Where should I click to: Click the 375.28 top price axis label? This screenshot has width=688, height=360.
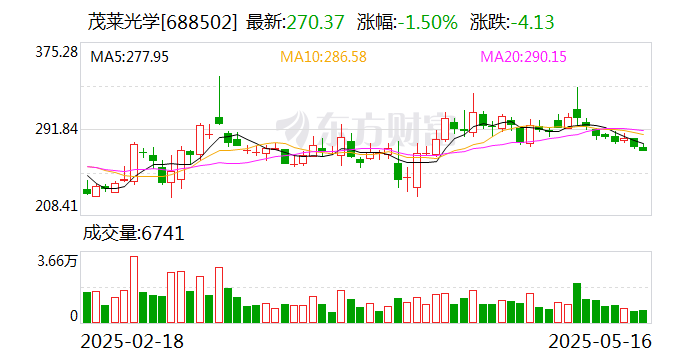click(57, 52)
